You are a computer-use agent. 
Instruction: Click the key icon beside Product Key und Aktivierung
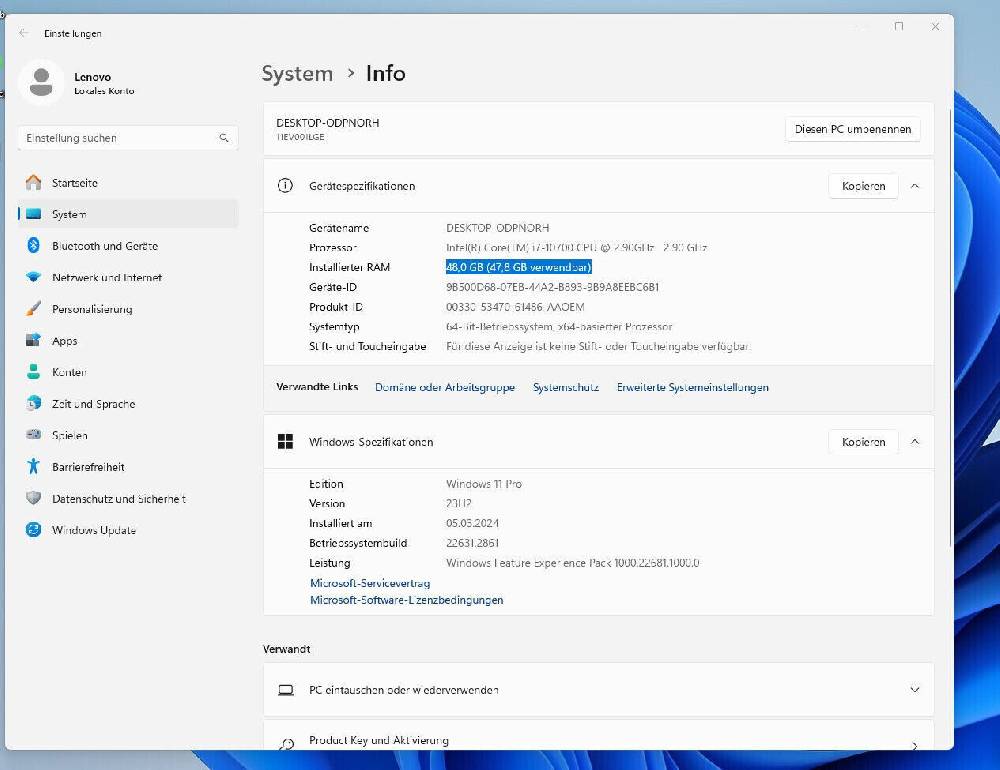click(287, 744)
